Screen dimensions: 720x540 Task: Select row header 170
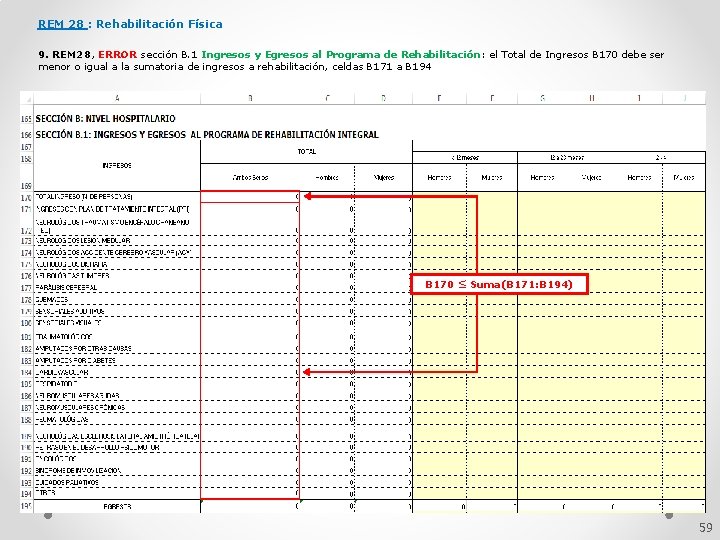point(27,197)
